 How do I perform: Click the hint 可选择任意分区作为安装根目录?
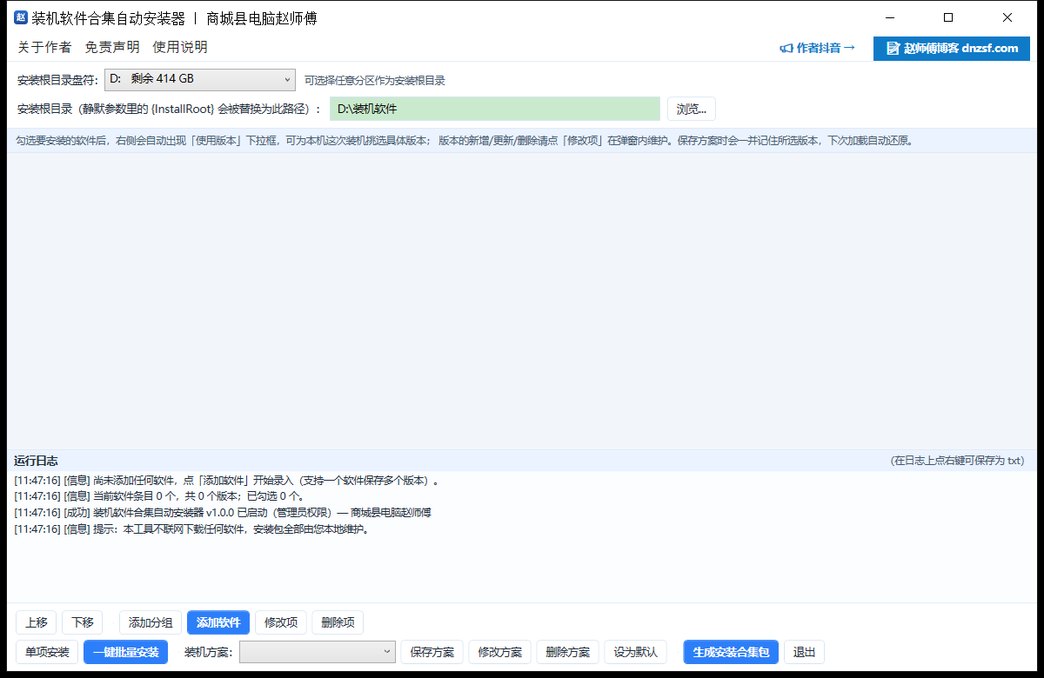375,81
